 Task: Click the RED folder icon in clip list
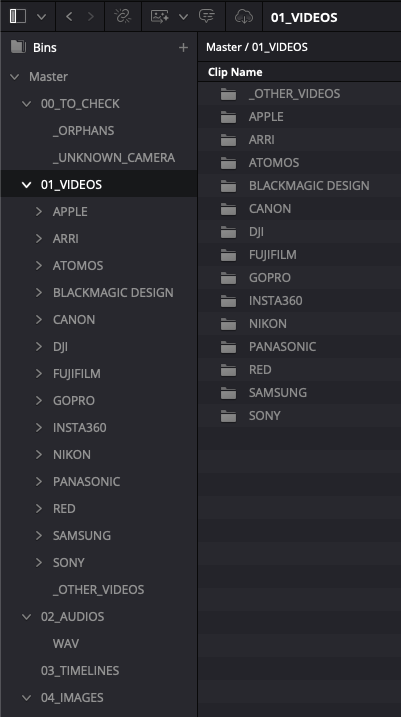click(x=229, y=370)
